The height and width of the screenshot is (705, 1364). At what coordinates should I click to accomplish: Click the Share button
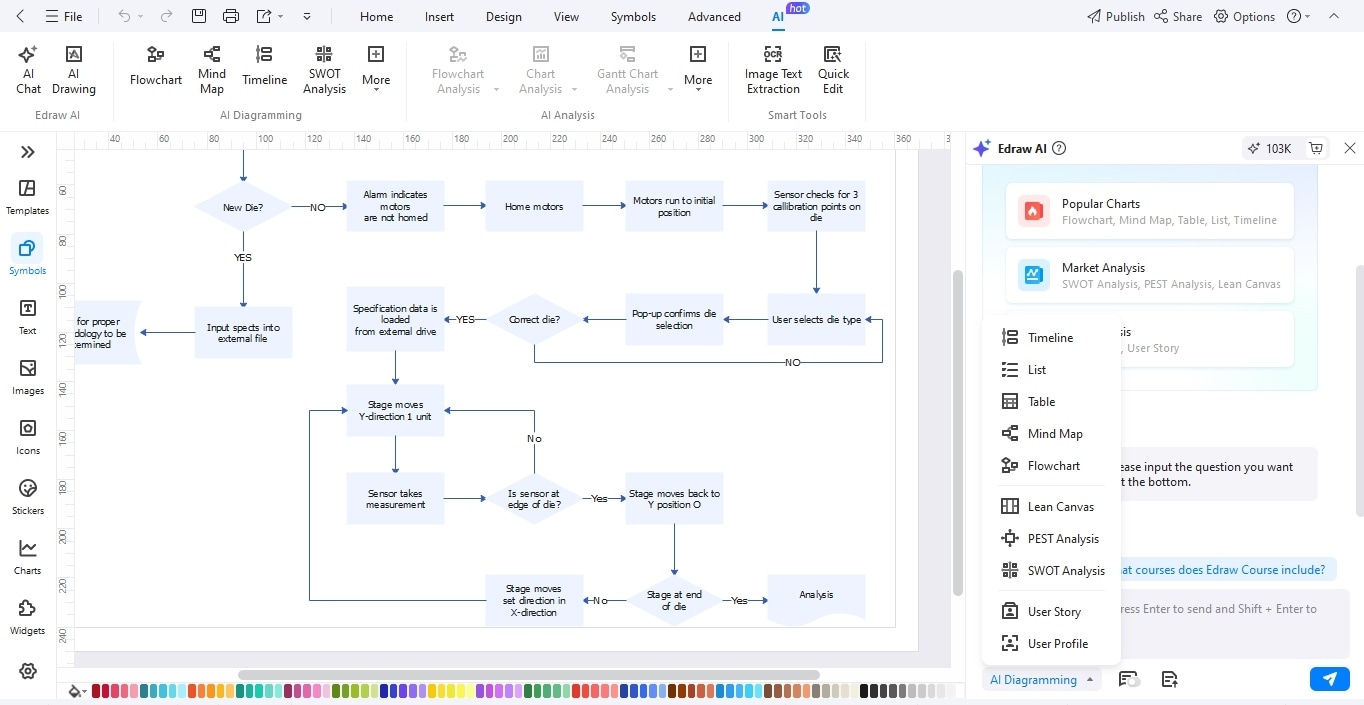tap(1178, 16)
